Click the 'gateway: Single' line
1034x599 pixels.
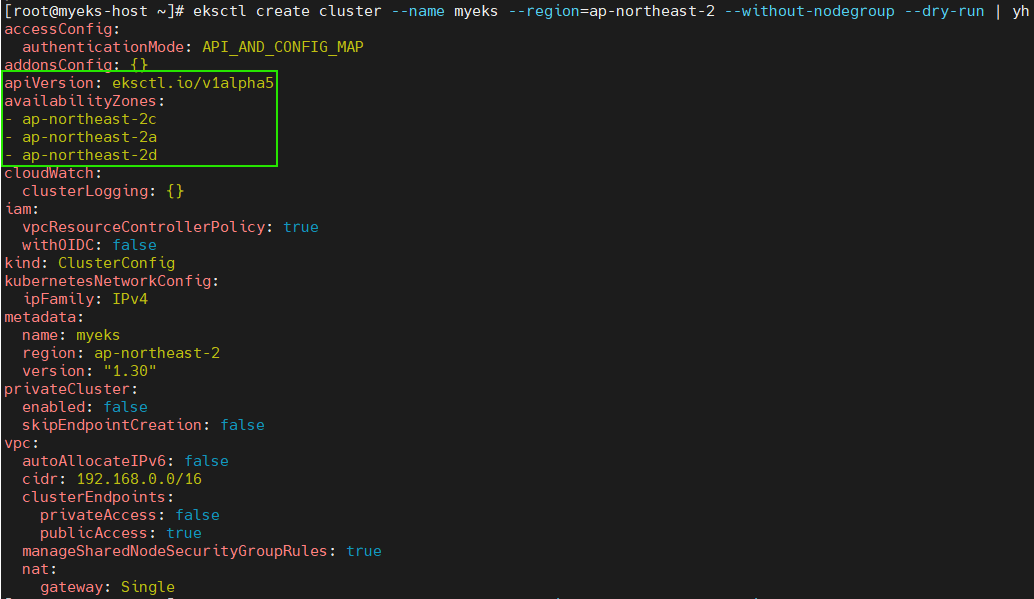pos(107,586)
